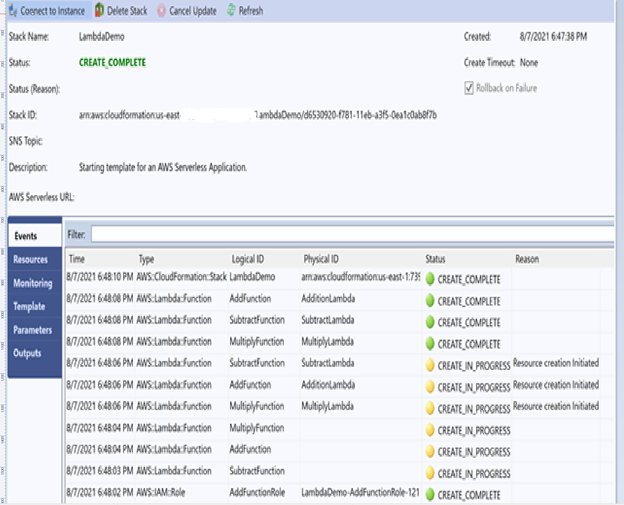Click yellow status icon in 6:48:03 PM SubtractFunction row
Viewport: 624px width, 505px height.
(x=430, y=473)
